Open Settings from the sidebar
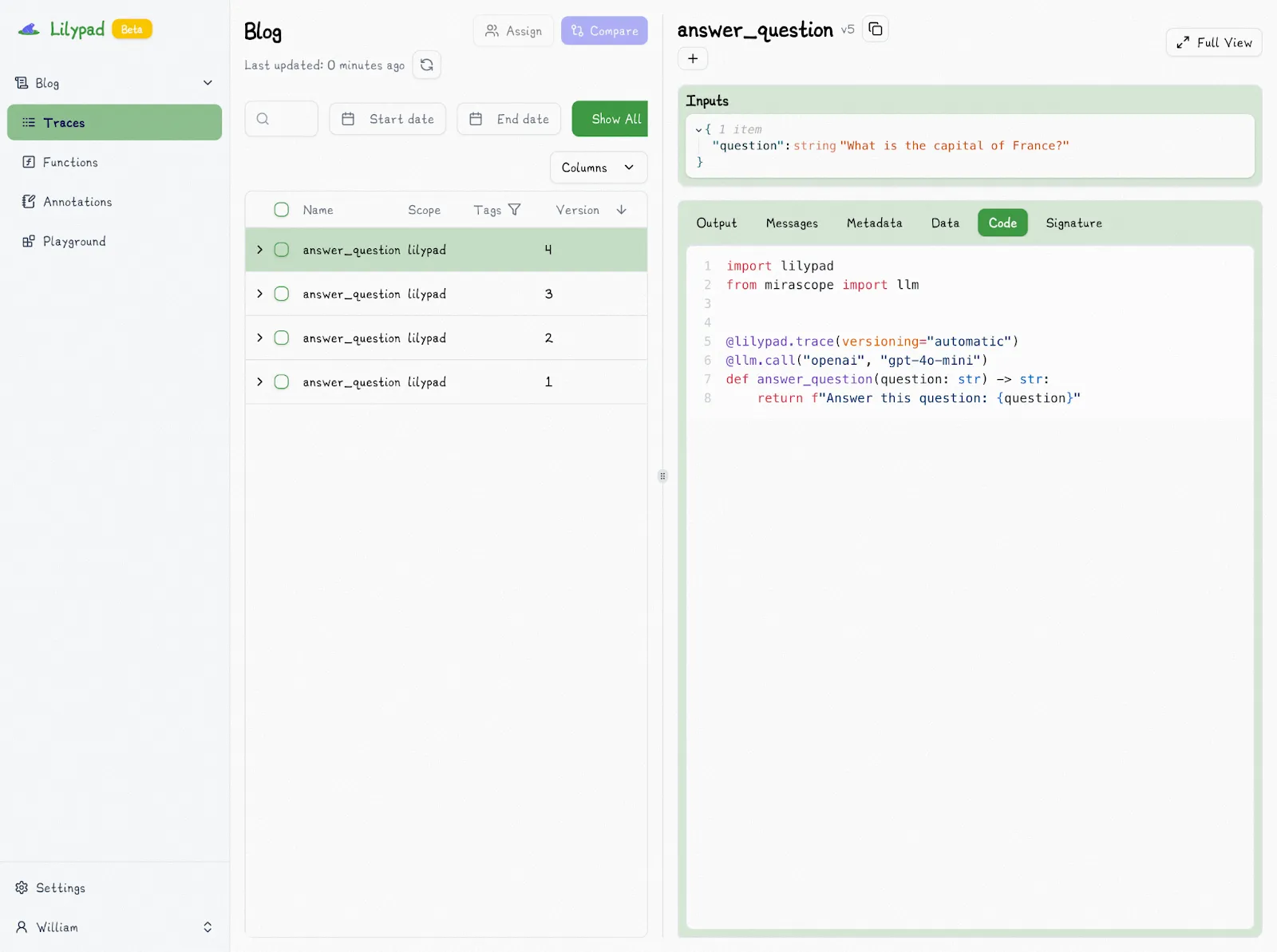Screen dimensions: 1277x952 point(60,888)
